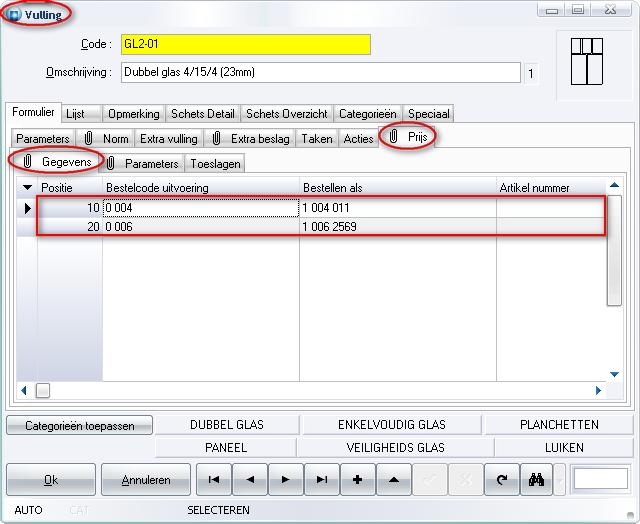Click the window layout preview thumbnail
Image resolution: width=640 pixels, height=524 pixels.
click(587, 62)
